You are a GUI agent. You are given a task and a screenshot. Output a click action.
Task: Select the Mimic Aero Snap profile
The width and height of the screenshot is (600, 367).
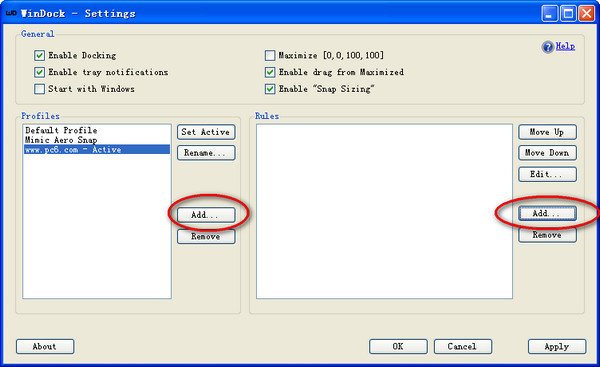coord(97,140)
